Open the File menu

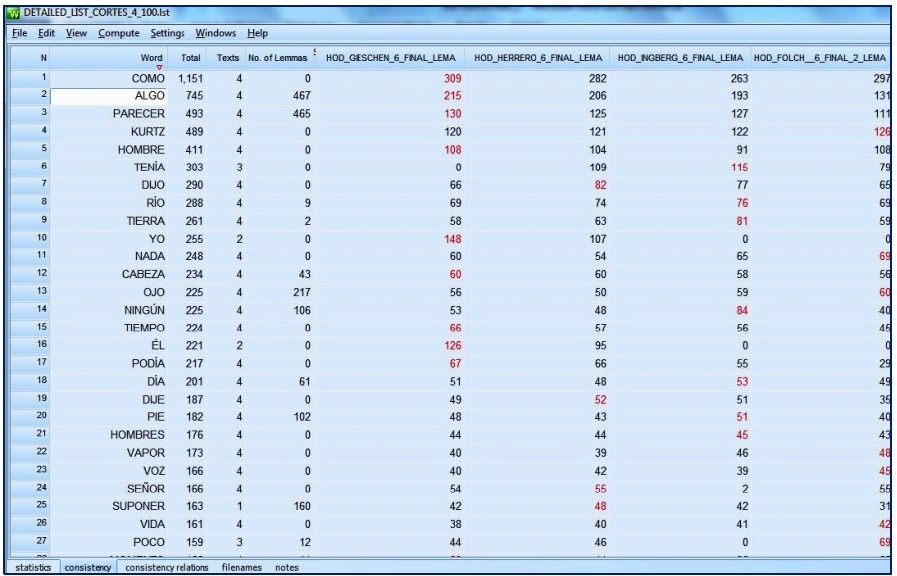tap(18, 34)
